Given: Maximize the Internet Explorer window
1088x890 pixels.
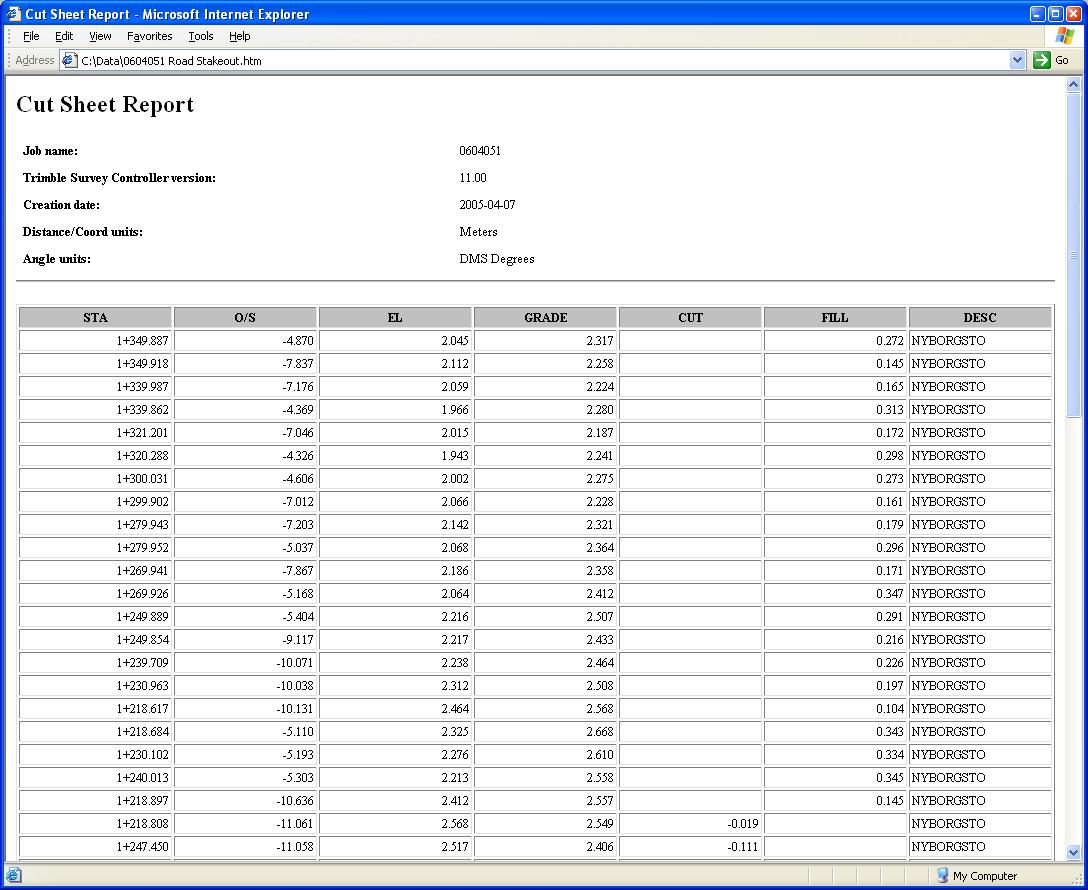Looking at the screenshot, I should click(1055, 14).
